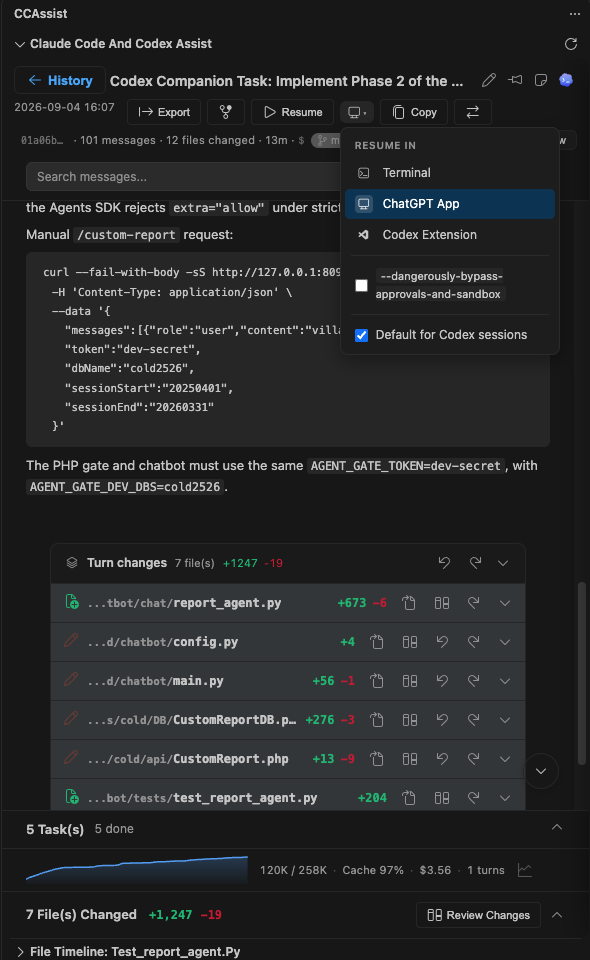The height and width of the screenshot is (960, 590).
Task: Show diff for test_report_agent.py
Action: (442, 798)
